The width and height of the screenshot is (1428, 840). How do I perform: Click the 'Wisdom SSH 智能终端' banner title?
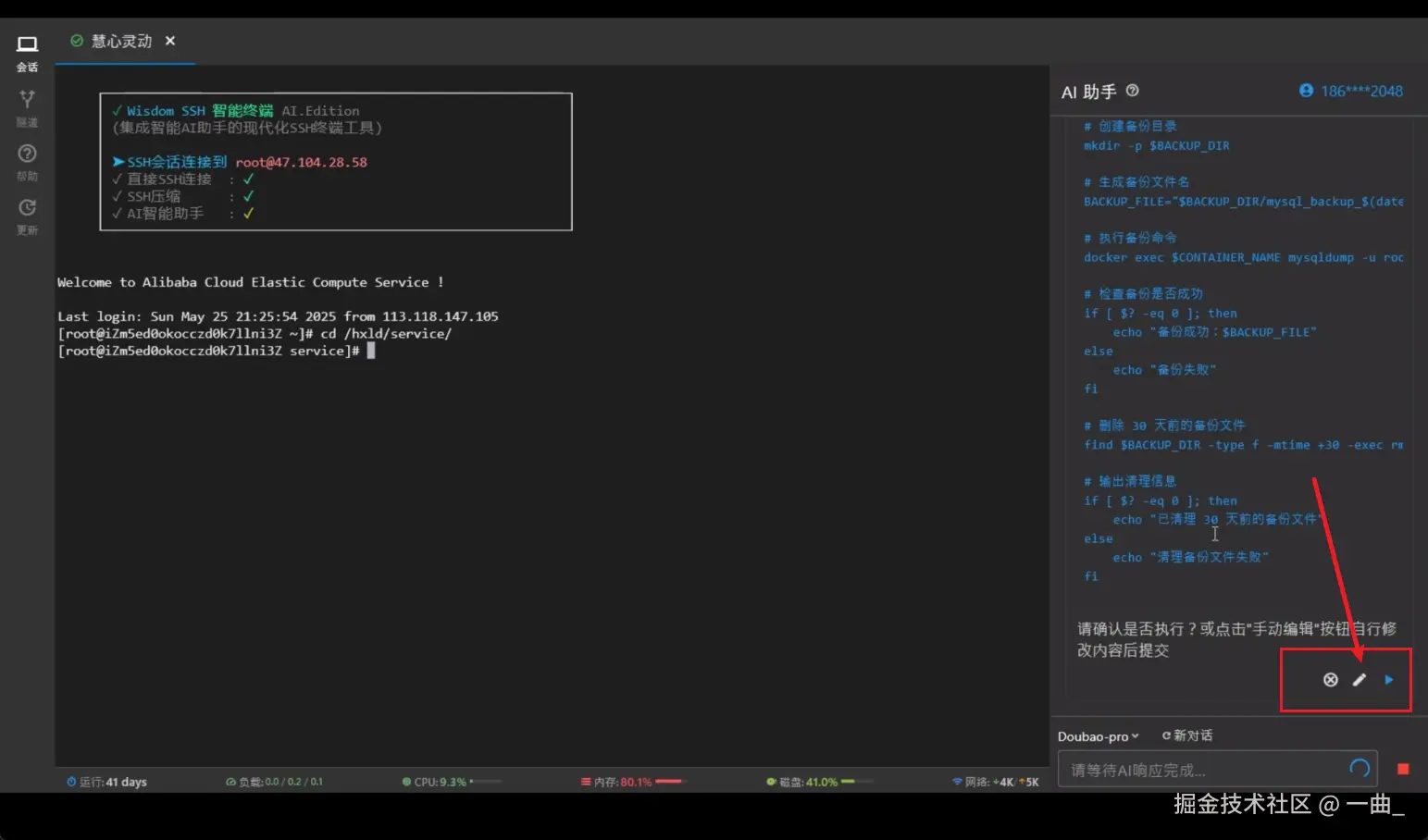click(200, 110)
